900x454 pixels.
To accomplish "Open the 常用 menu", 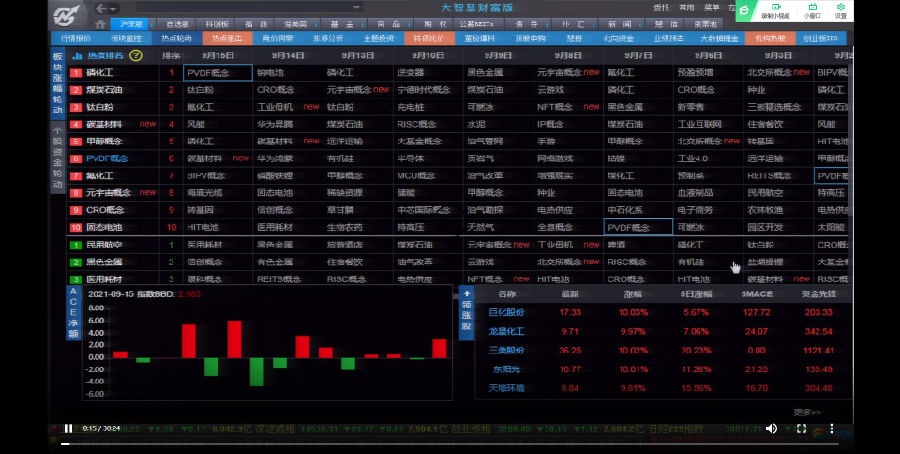I will coord(686,7).
